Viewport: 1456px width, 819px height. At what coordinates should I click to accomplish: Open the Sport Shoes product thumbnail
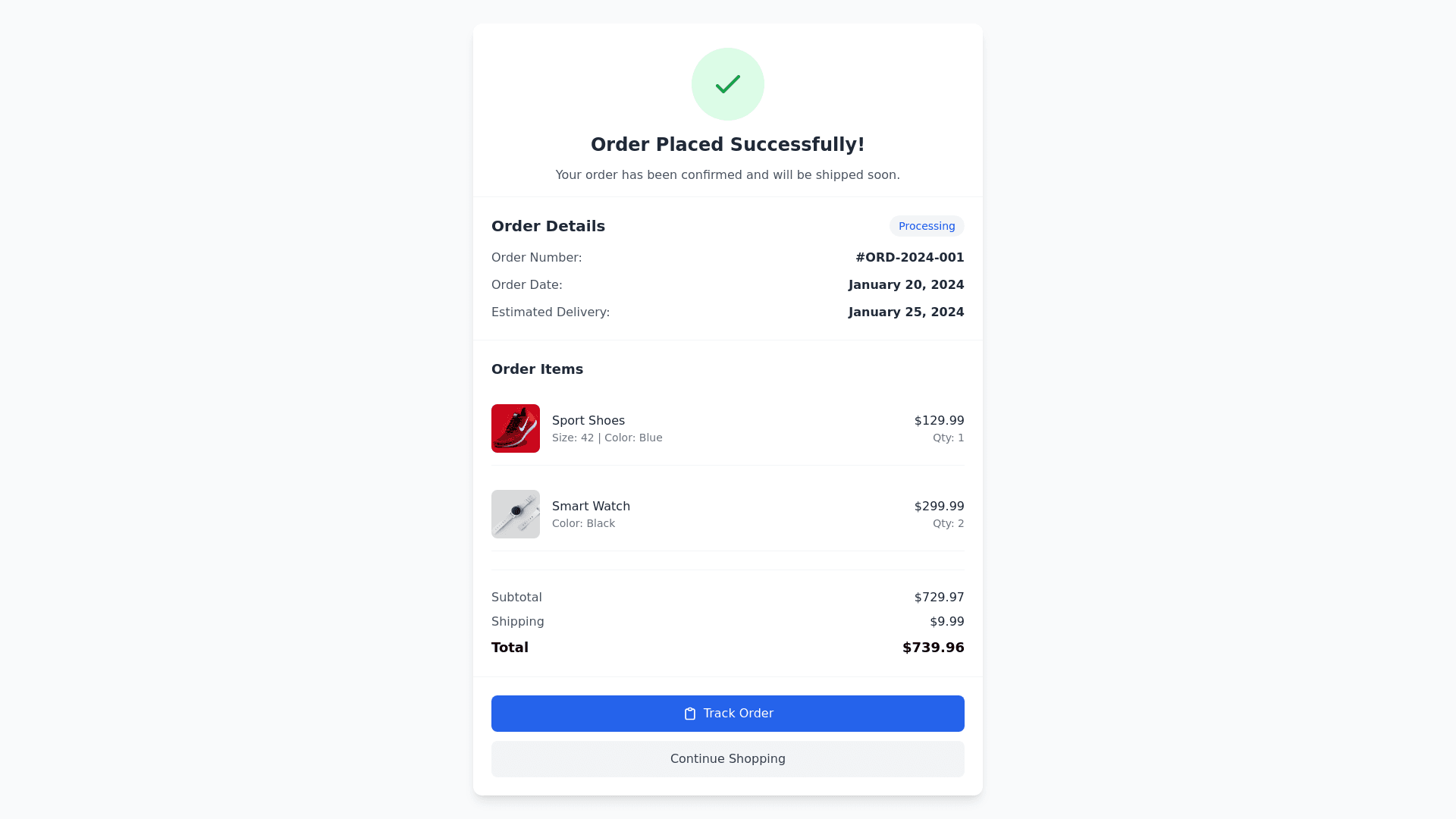516,428
